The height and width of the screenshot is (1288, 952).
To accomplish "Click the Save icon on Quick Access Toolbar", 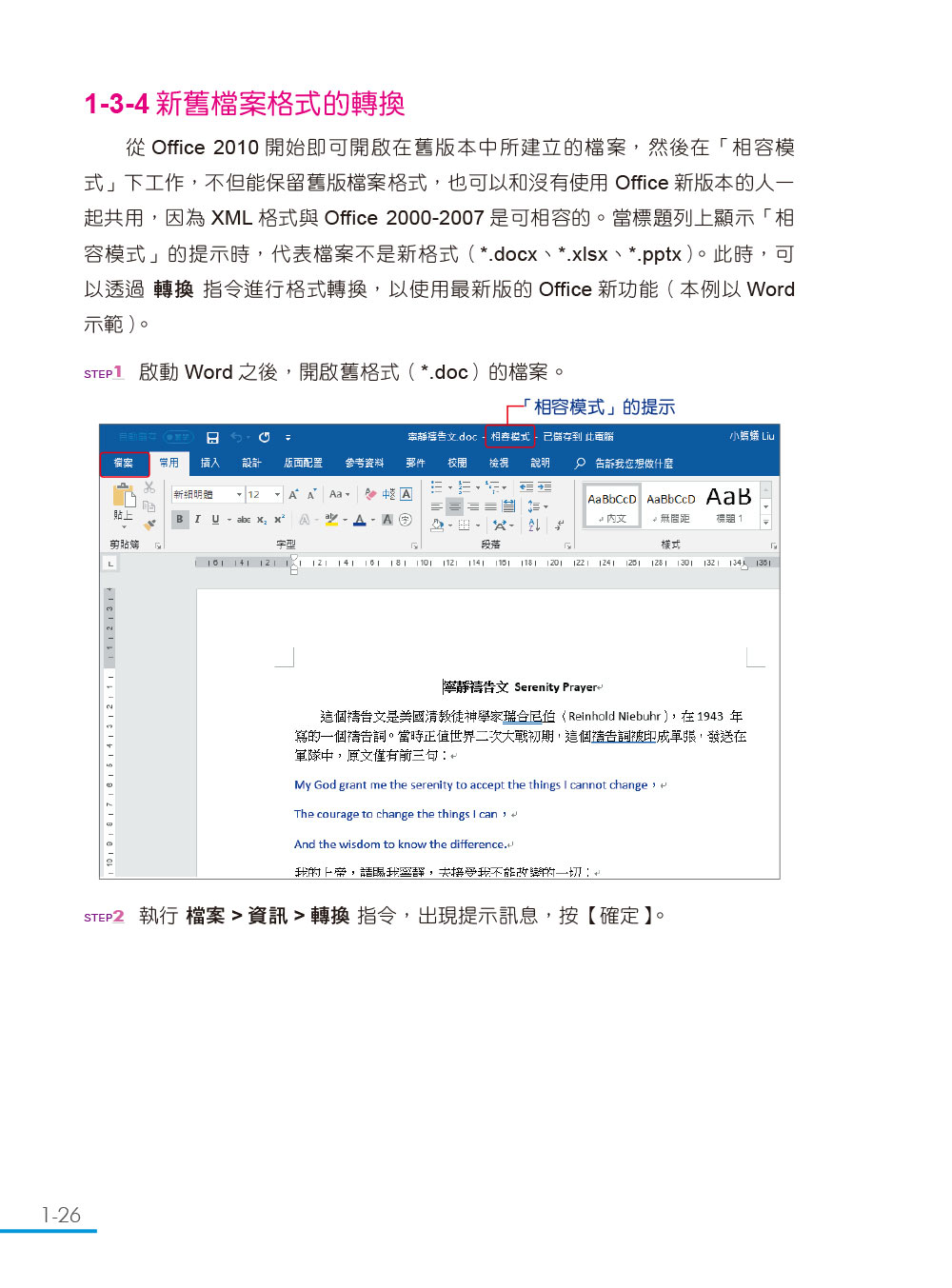I will point(211,437).
